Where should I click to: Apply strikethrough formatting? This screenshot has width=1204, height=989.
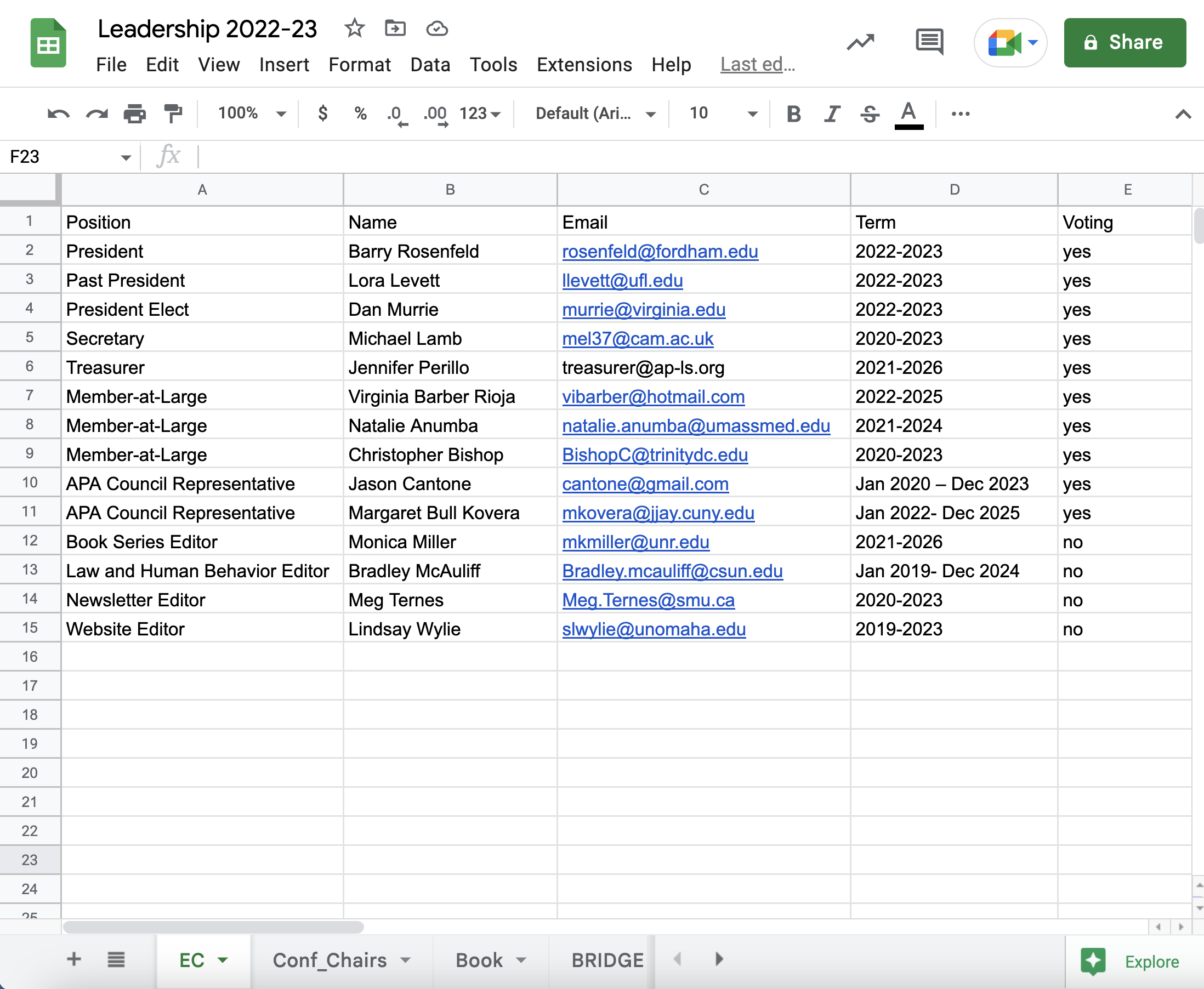click(x=870, y=113)
